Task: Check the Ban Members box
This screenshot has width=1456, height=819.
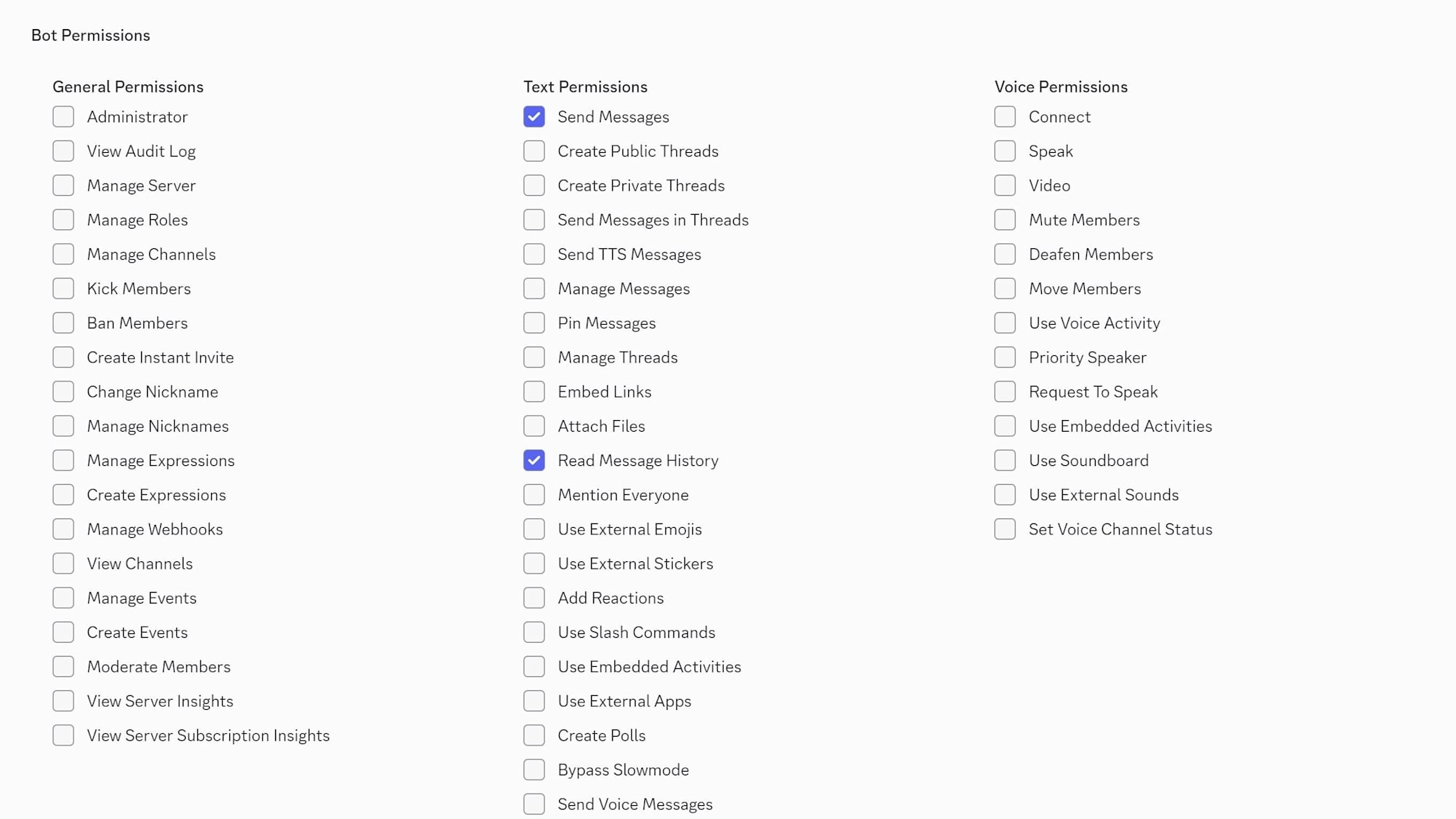Action: coord(63,323)
